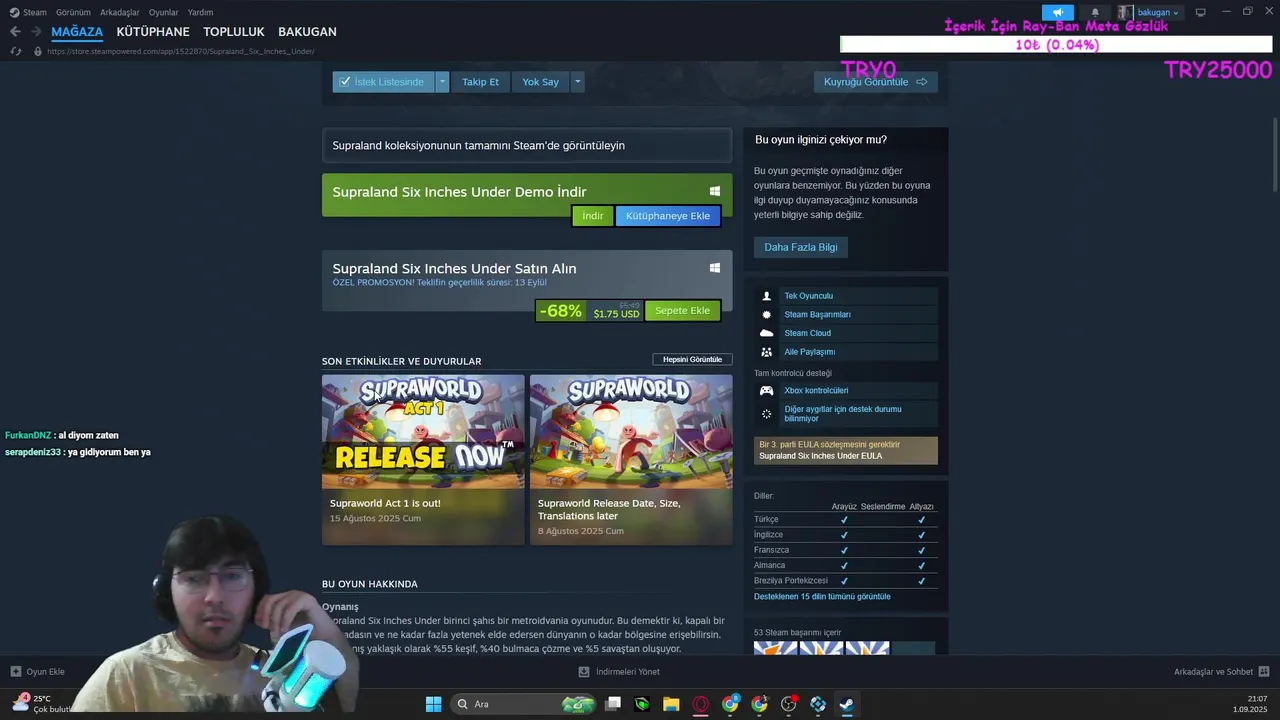Expand the wishlist dropdown arrow

tap(442, 82)
